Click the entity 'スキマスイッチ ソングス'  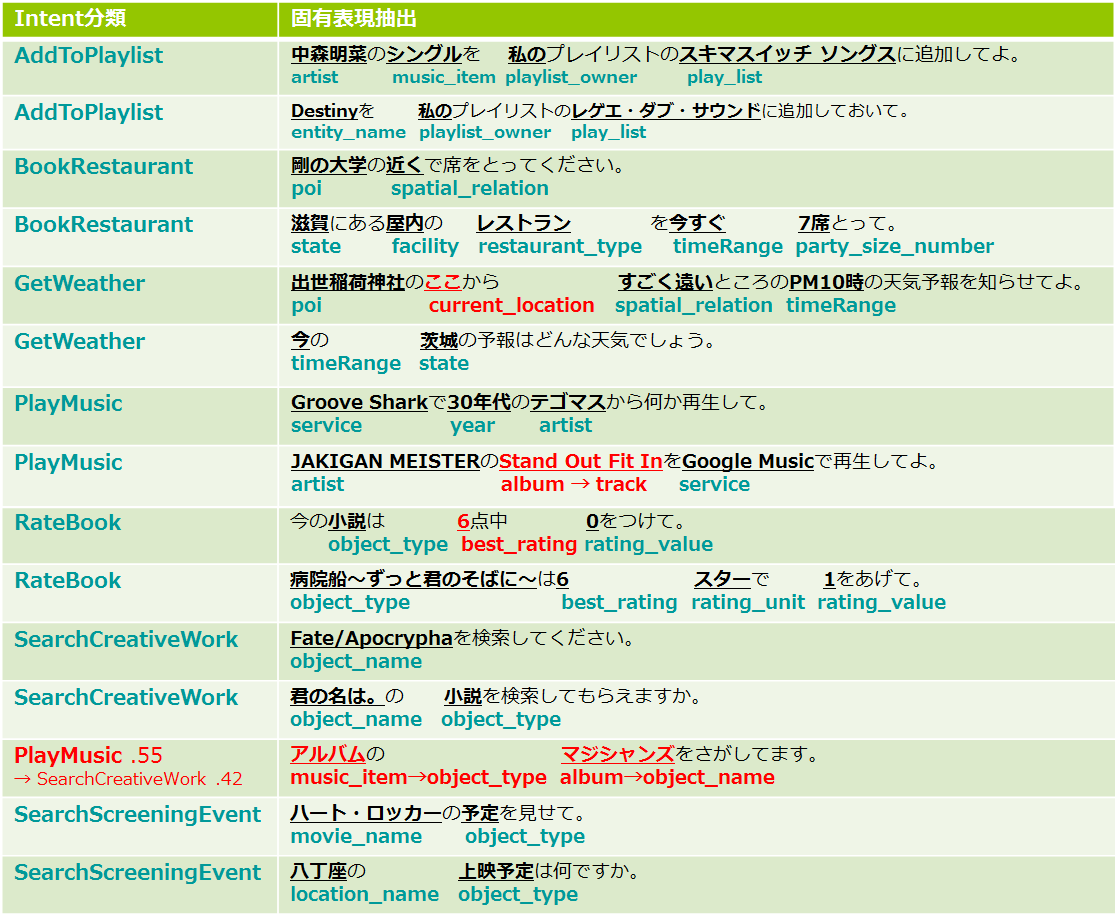coord(787,54)
